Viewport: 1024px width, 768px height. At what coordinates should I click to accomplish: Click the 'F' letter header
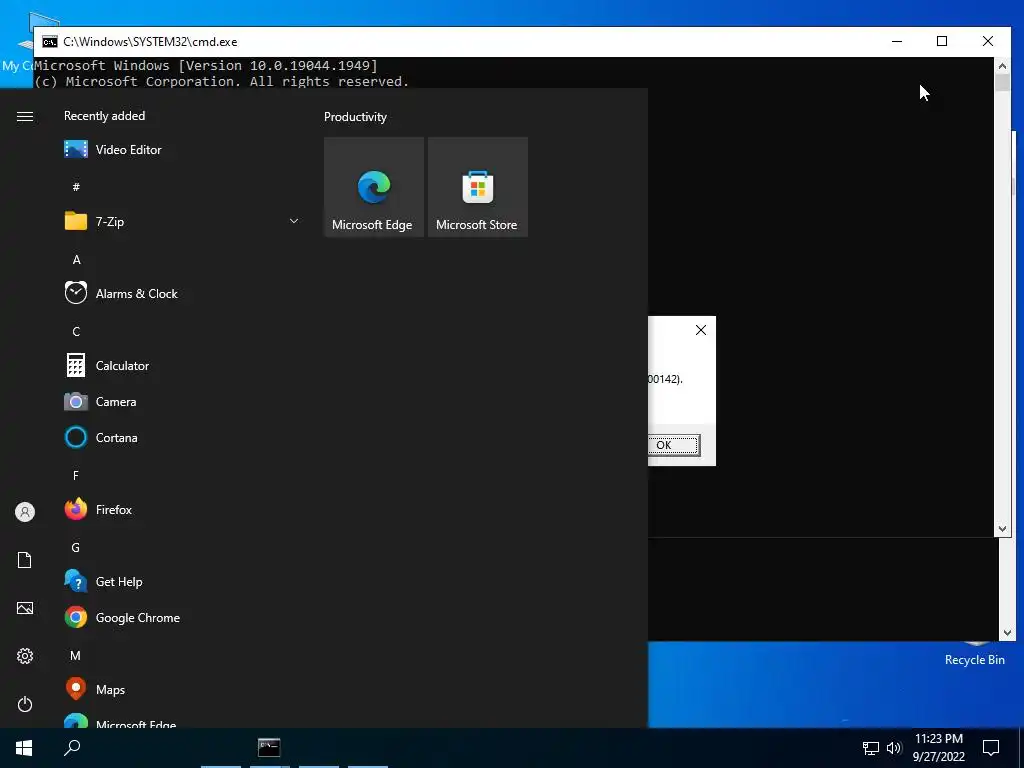click(x=76, y=476)
